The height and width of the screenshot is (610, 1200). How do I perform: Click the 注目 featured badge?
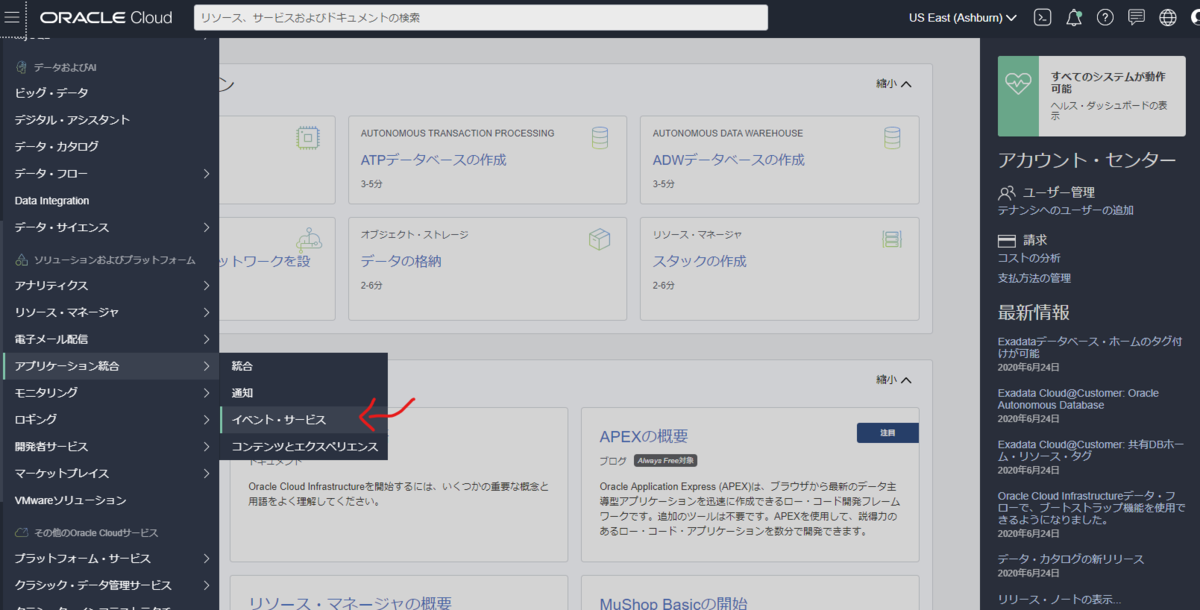(887, 433)
